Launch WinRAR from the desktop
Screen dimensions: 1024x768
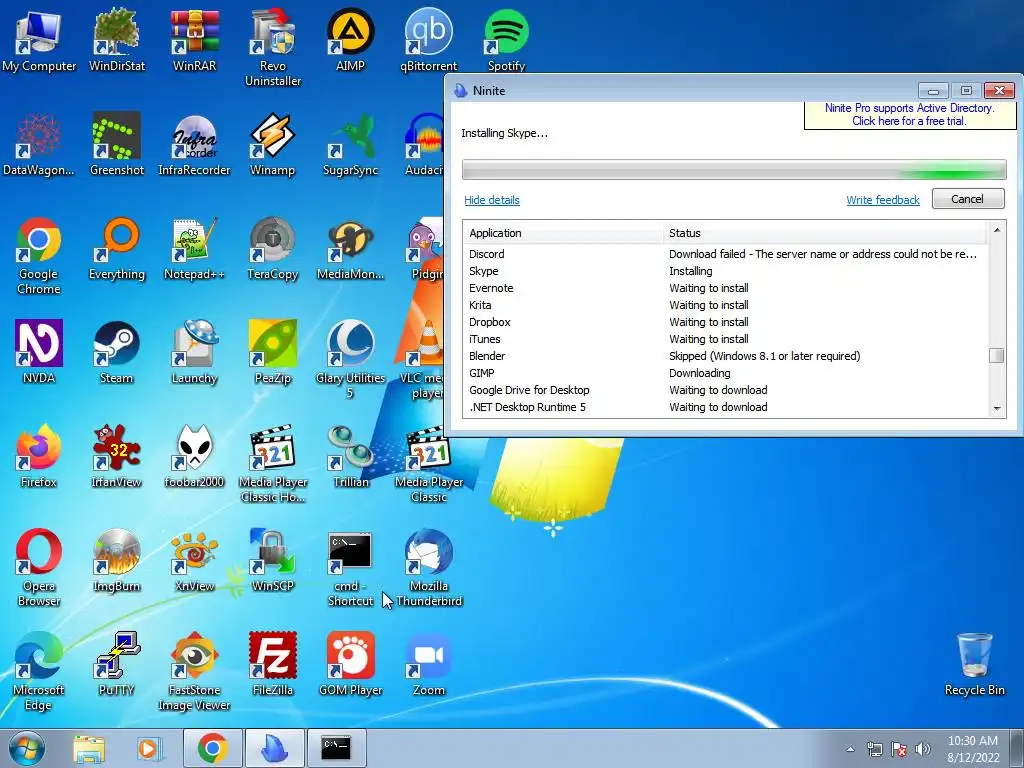(194, 39)
